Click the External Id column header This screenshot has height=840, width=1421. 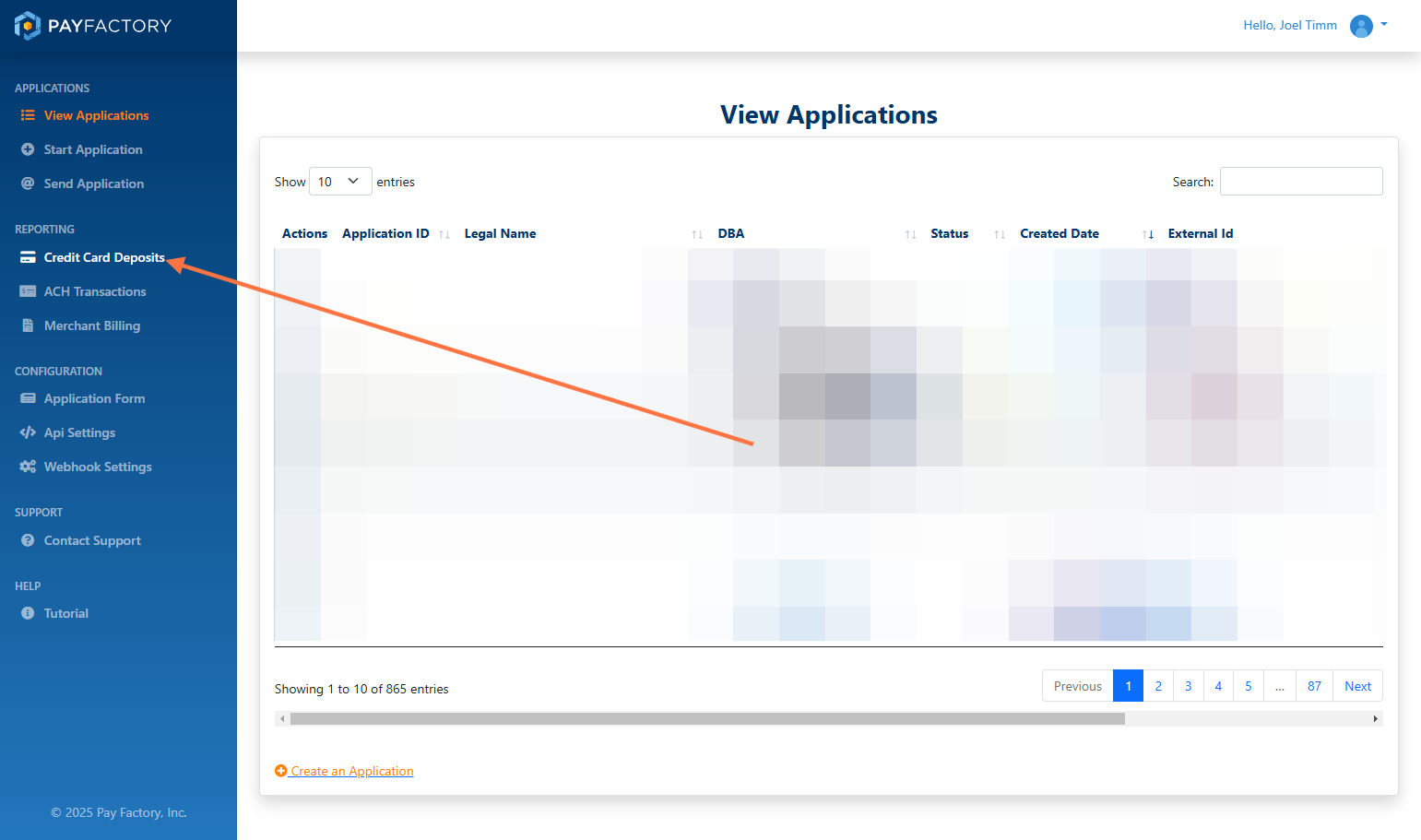pyautogui.click(x=1200, y=234)
